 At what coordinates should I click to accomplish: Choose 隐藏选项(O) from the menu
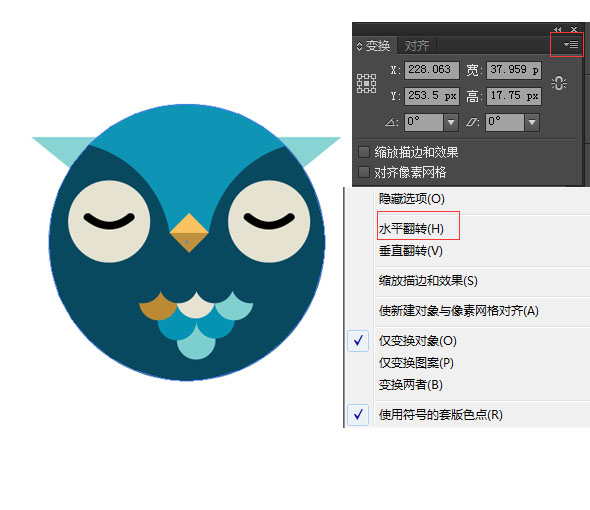tap(412, 199)
